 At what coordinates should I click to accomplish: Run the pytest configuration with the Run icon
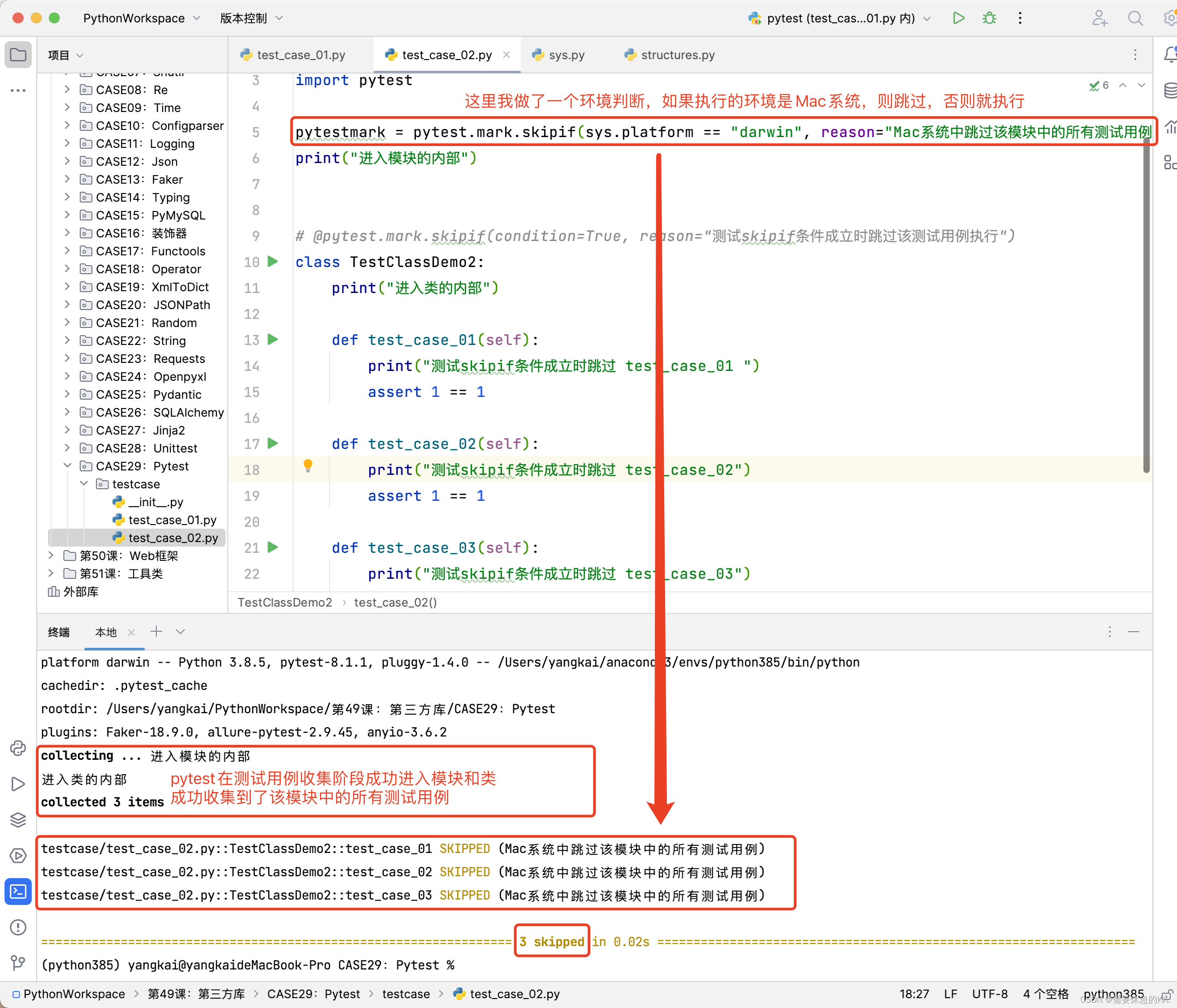coord(958,18)
